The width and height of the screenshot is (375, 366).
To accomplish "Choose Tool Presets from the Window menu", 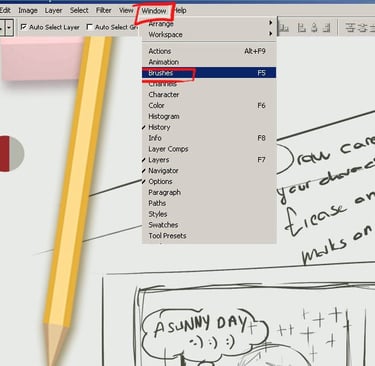I will [x=209, y=236].
